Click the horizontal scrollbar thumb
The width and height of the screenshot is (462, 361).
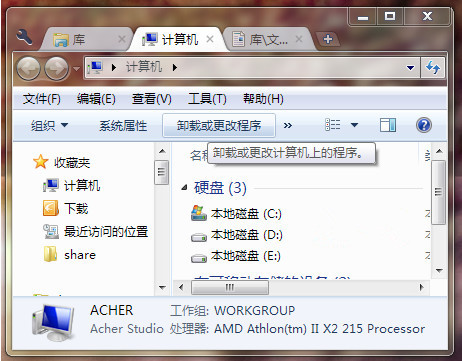click(230, 287)
